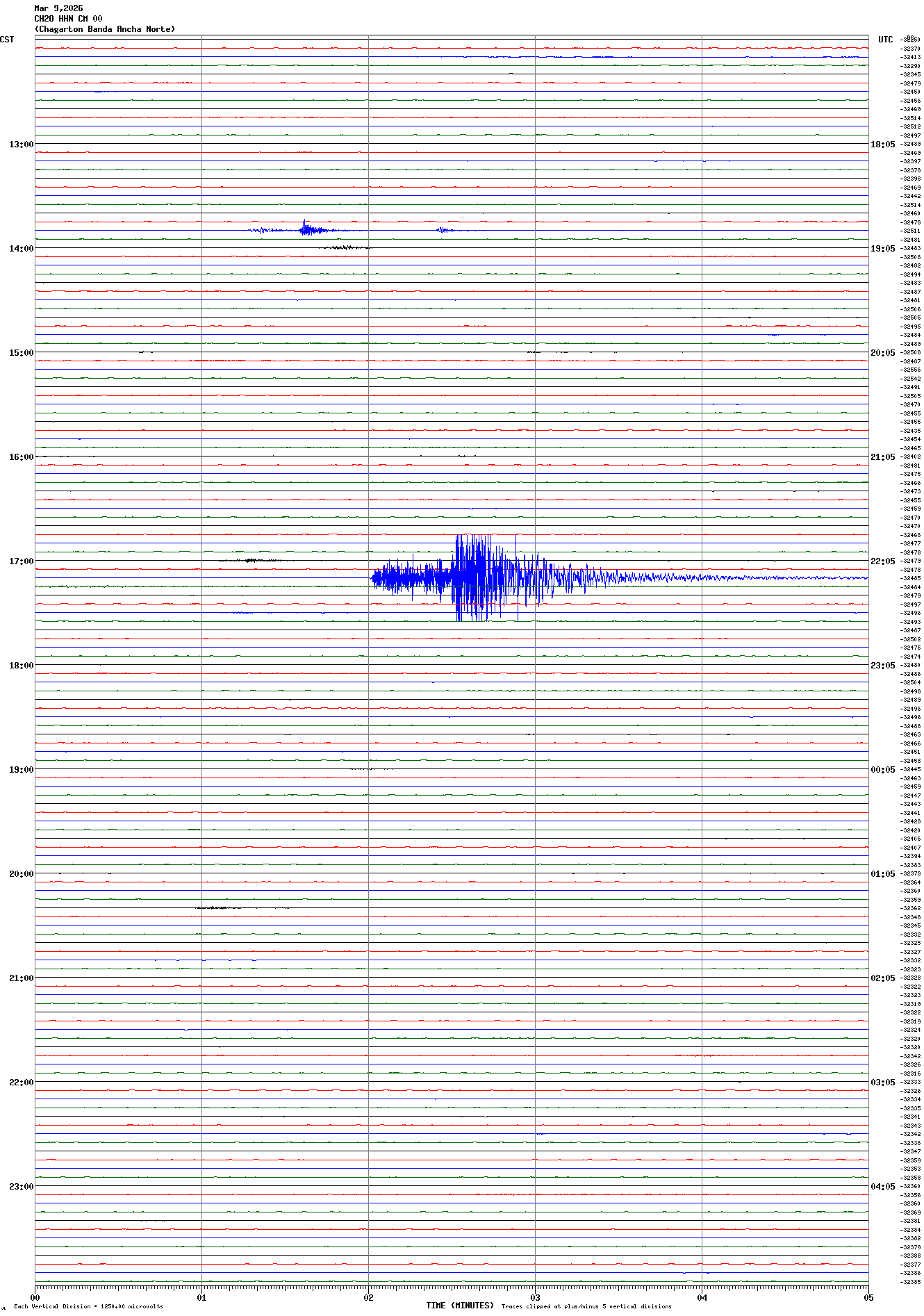The height and width of the screenshot is (1316, 924).
Task: Select the 18:05 UTC time label
Action: (882, 144)
